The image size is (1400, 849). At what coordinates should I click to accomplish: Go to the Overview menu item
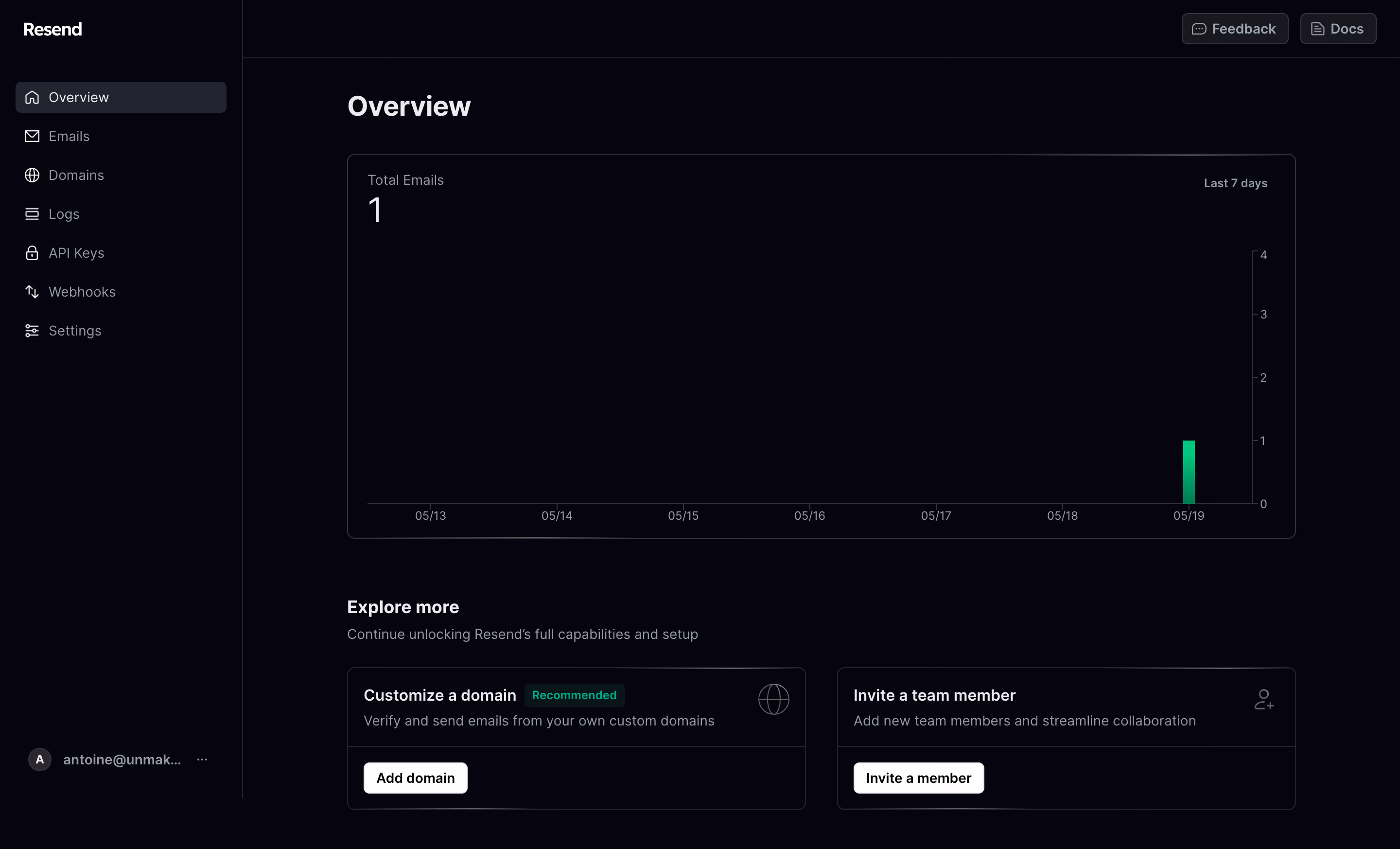[x=121, y=97]
